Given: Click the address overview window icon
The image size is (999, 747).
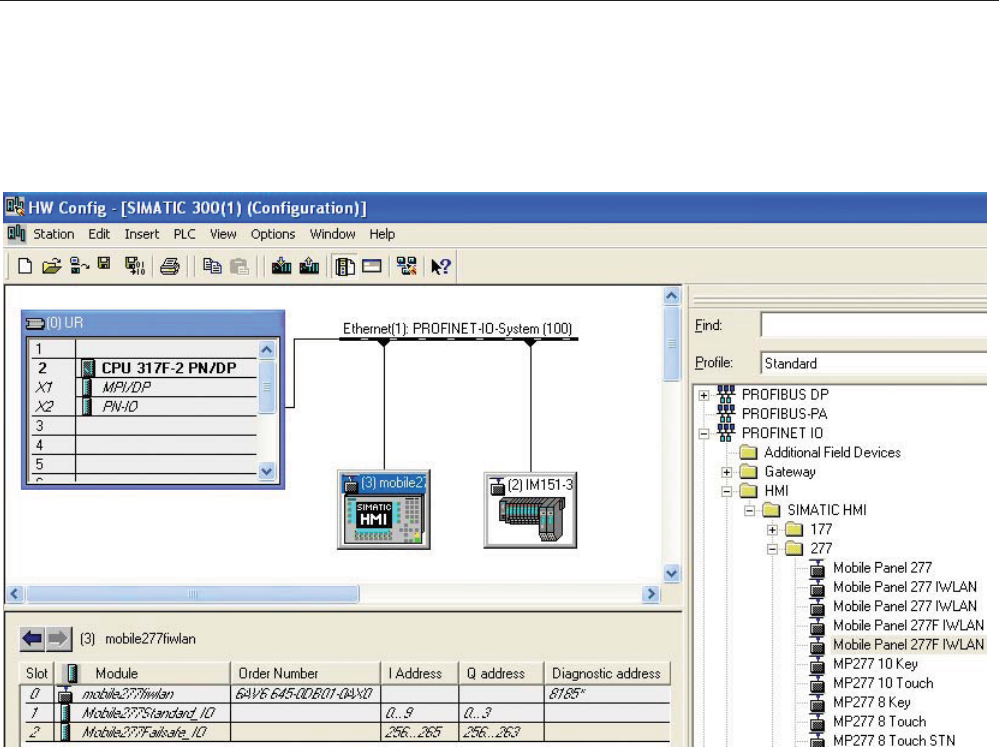Looking at the screenshot, I should coord(371,266).
